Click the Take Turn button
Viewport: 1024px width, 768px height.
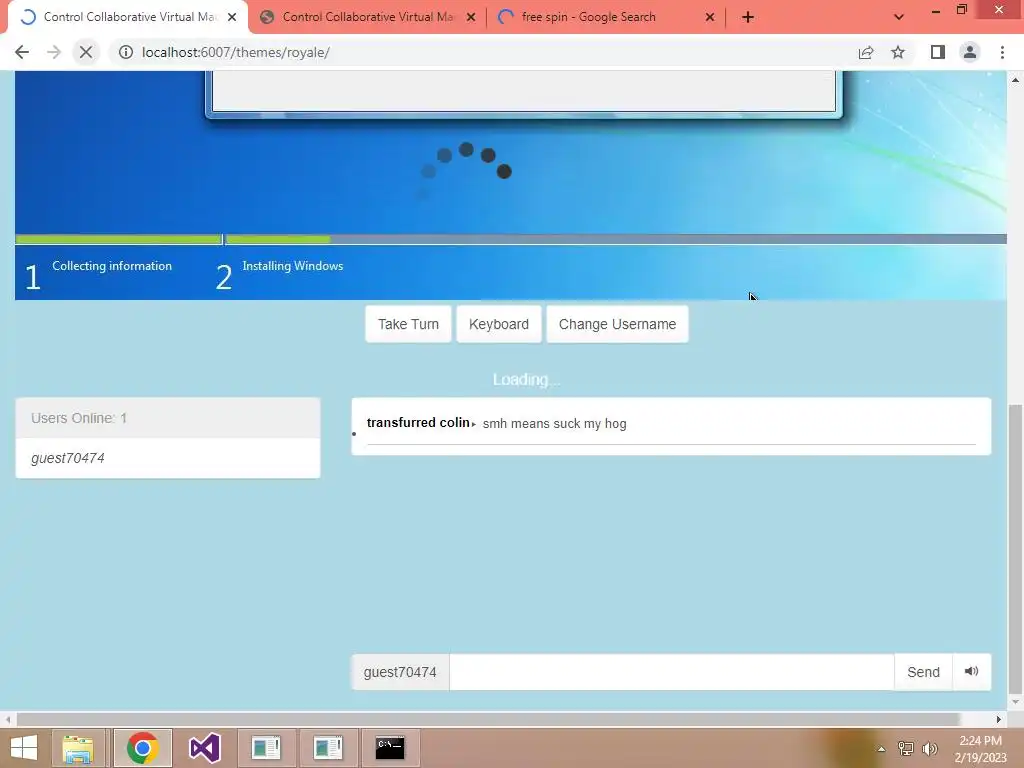click(408, 324)
